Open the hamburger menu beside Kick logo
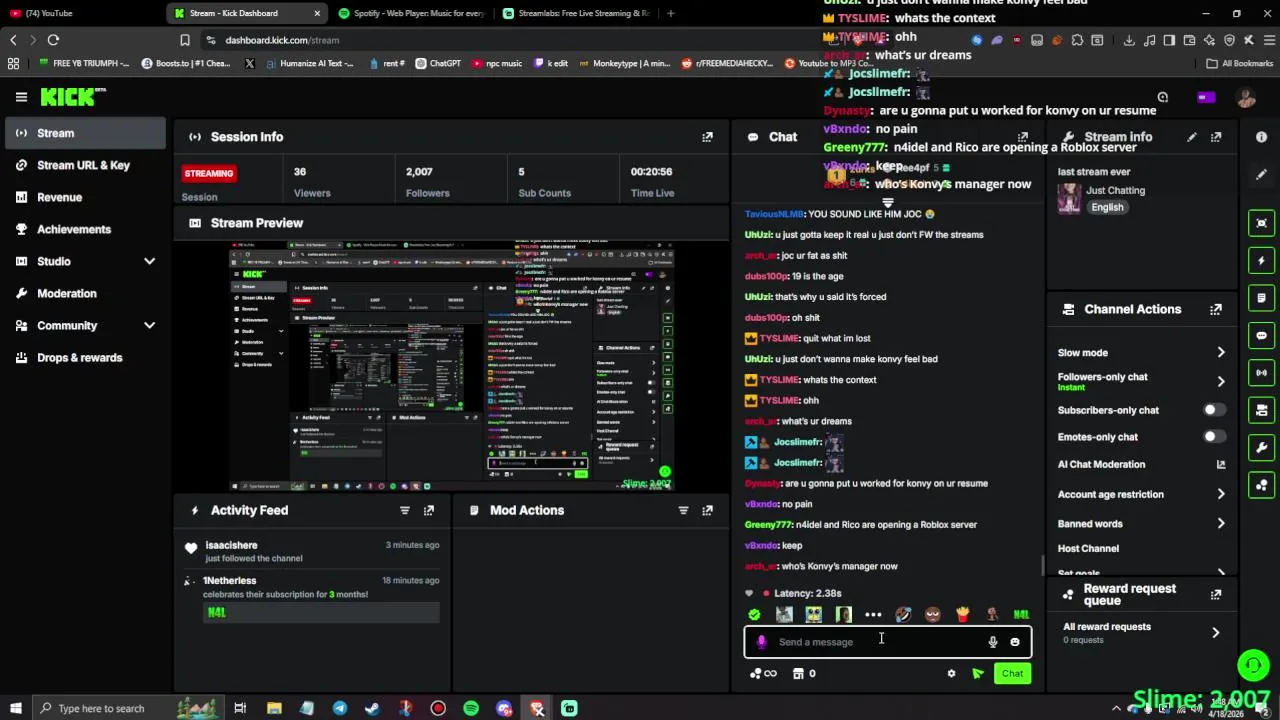Screen dimensions: 1280x720 (x=21, y=97)
